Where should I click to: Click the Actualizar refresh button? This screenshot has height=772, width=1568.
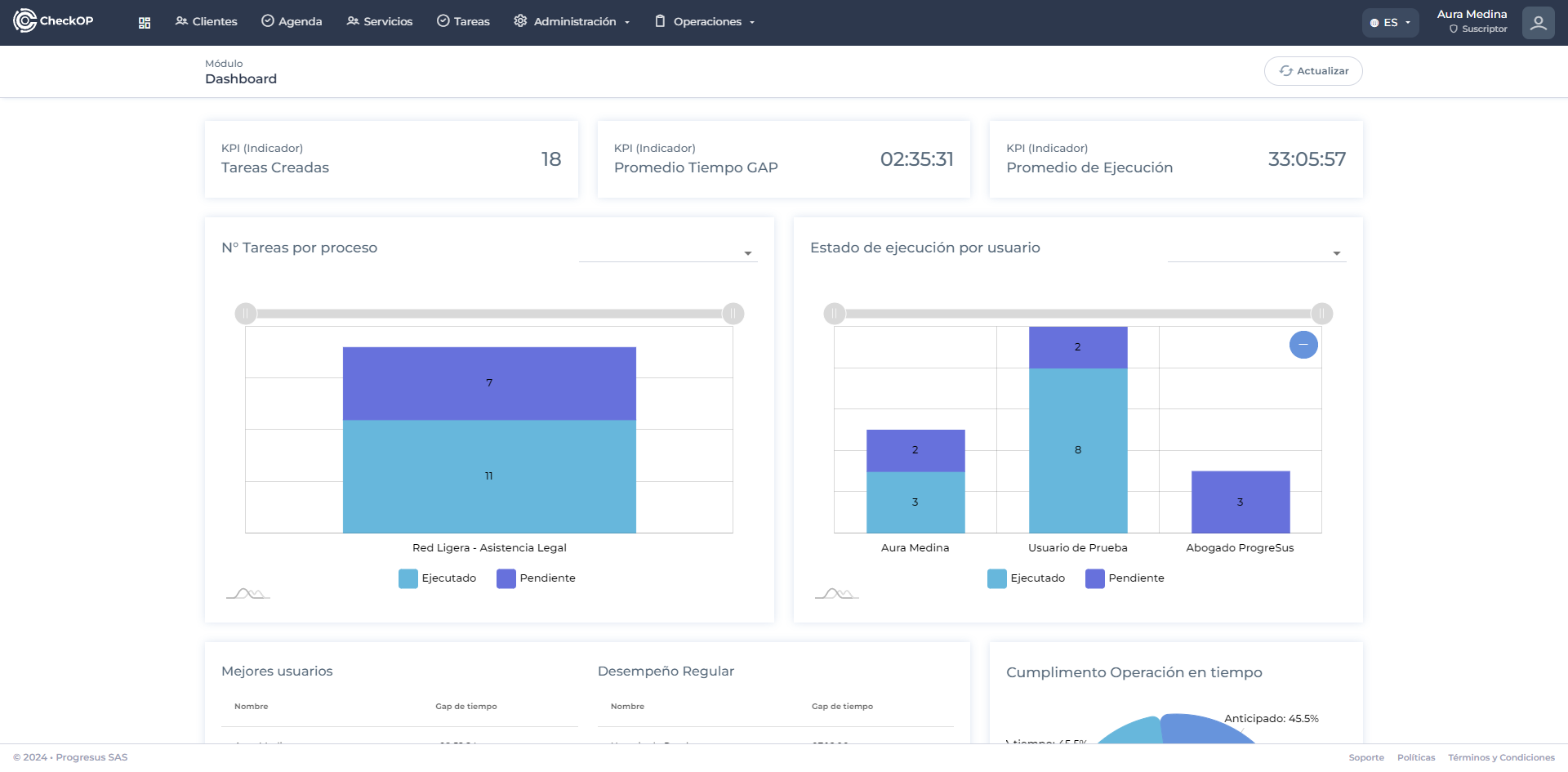click(1313, 71)
